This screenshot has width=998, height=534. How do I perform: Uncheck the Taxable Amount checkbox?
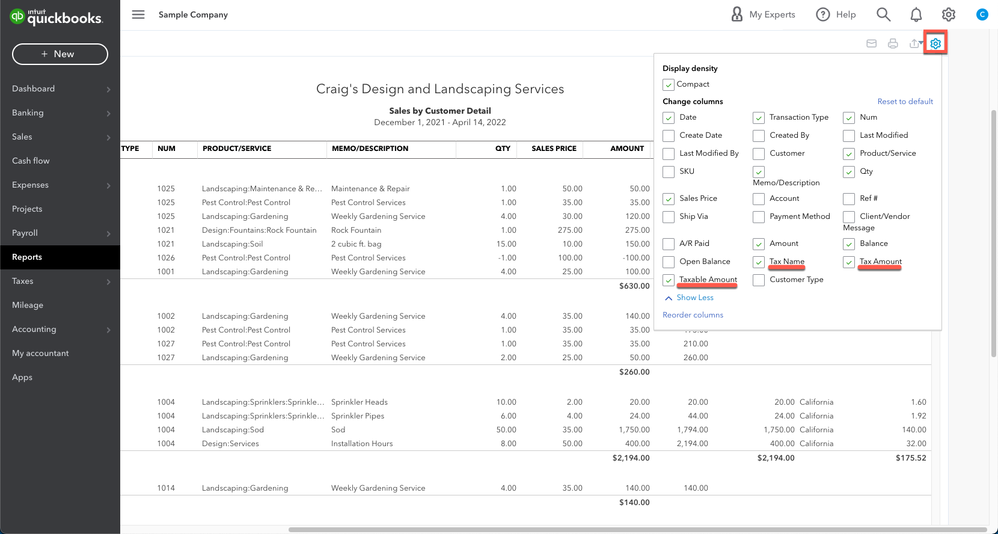tap(668, 279)
